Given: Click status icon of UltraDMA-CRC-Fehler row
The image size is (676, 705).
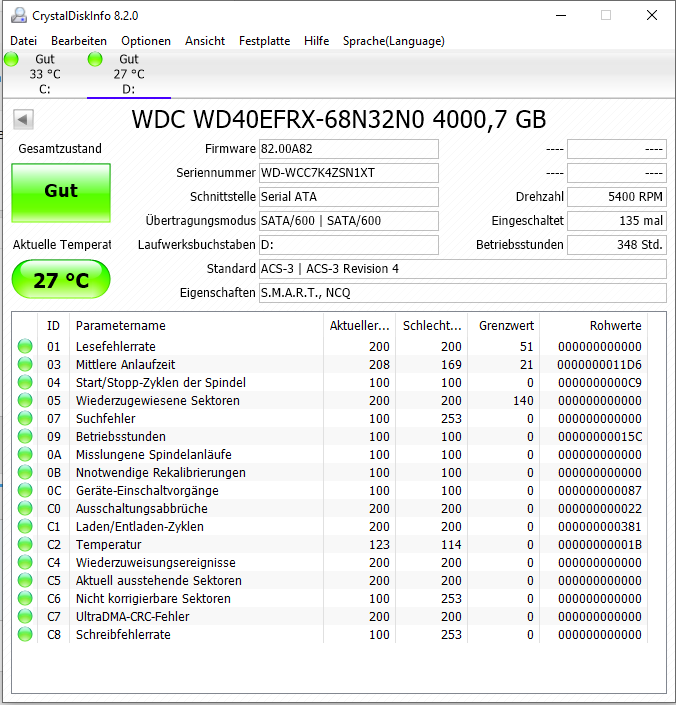Looking at the screenshot, I should pos(25,616).
